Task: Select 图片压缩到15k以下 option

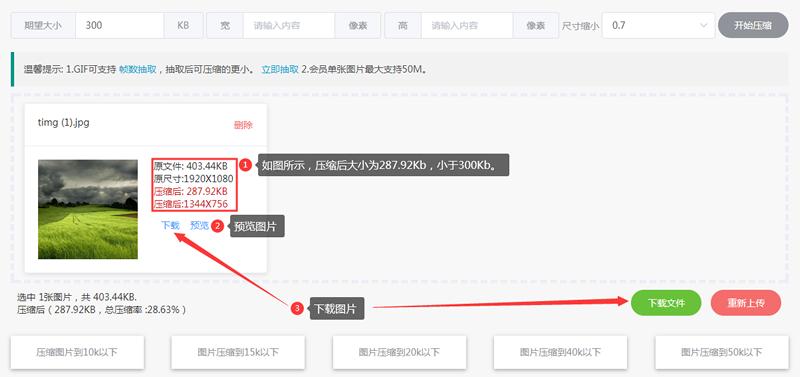Action: point(238,352)
